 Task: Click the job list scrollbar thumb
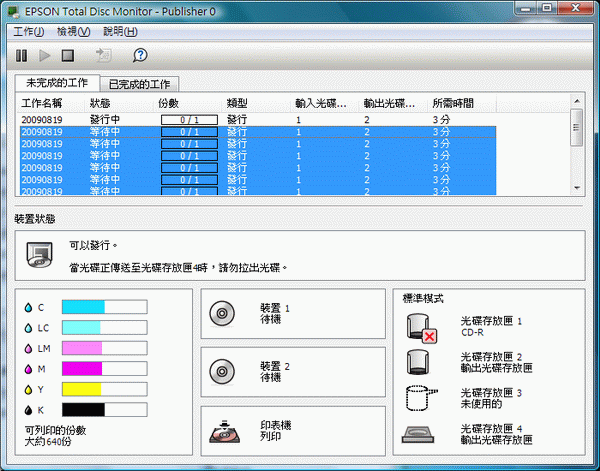[577, 127]
